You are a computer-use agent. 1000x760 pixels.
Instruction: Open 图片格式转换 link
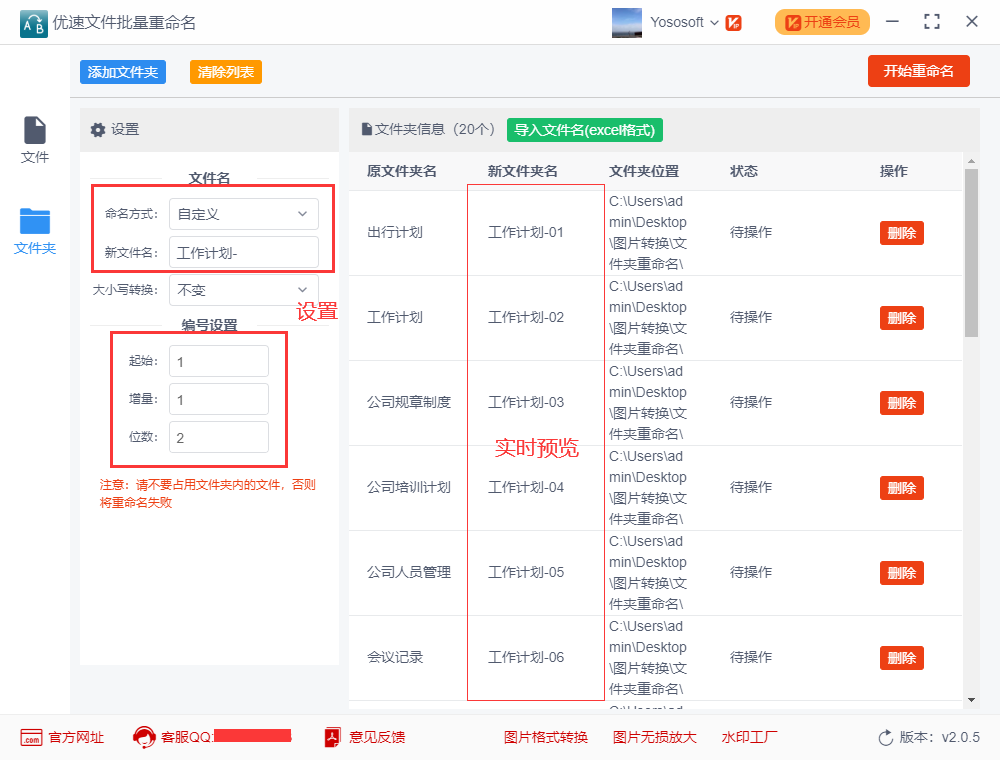pyautogui.click(x=545, y=738)
